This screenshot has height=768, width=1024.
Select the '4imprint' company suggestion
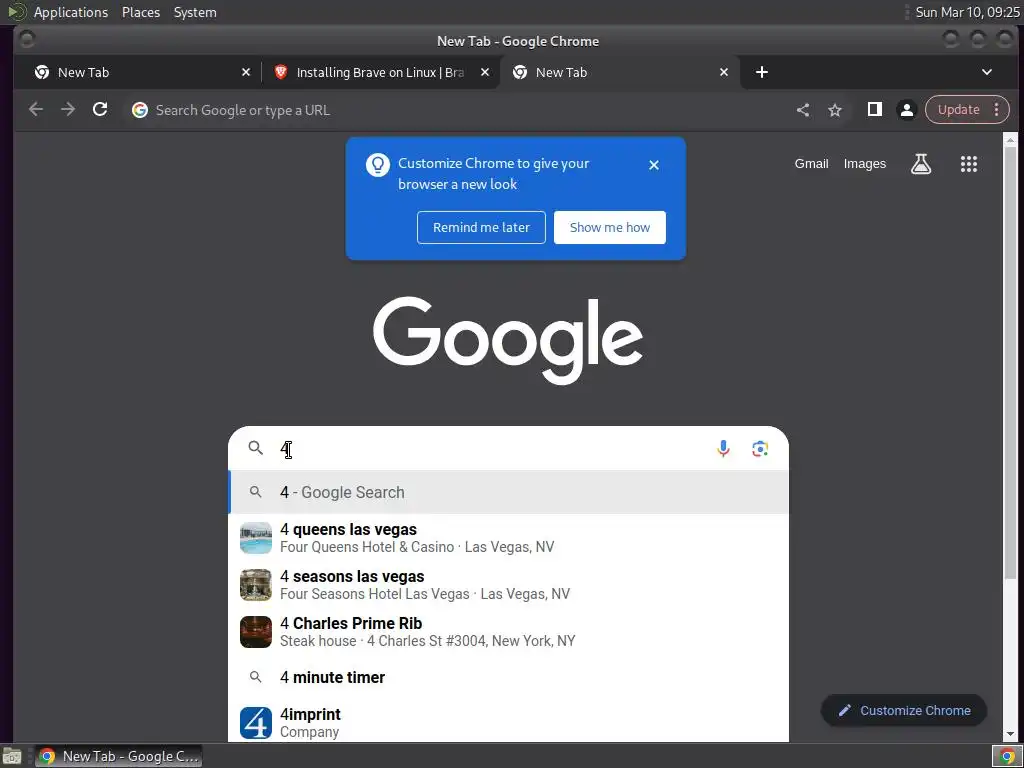(508, 722)
